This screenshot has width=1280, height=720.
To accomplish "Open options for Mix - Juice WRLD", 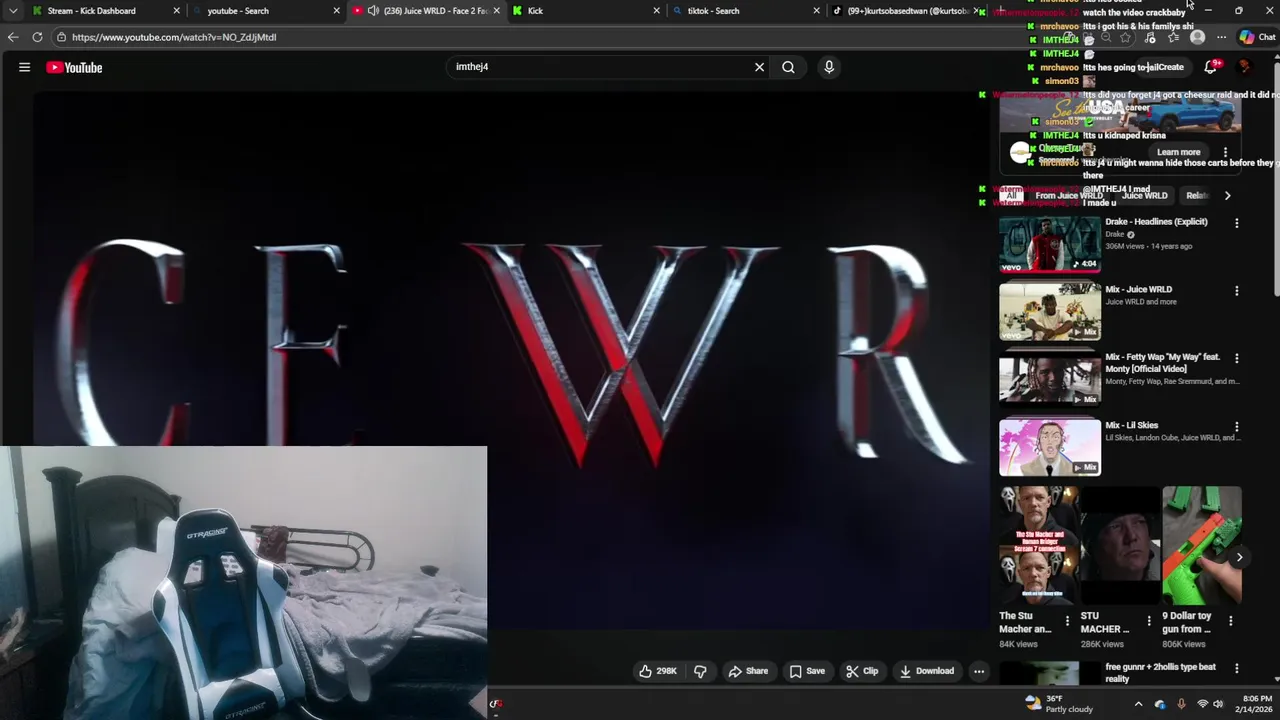I will [x=1236, y=291].
